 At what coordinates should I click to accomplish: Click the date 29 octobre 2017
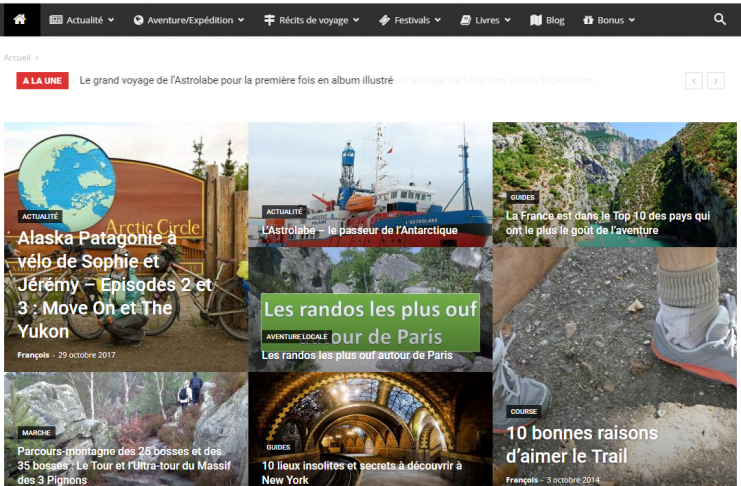point(86,355)
